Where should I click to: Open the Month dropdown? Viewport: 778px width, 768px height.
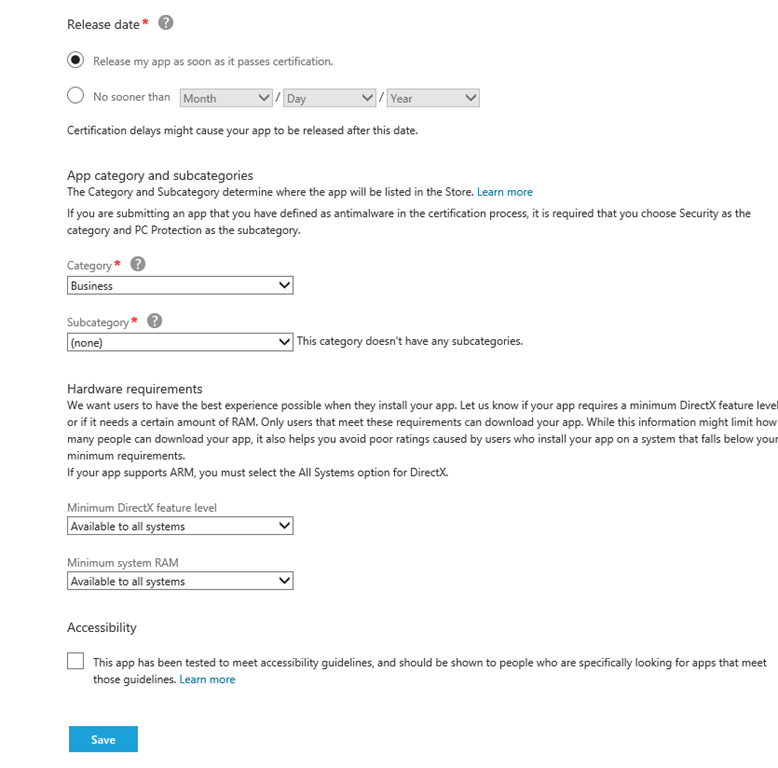coord(226,98)
